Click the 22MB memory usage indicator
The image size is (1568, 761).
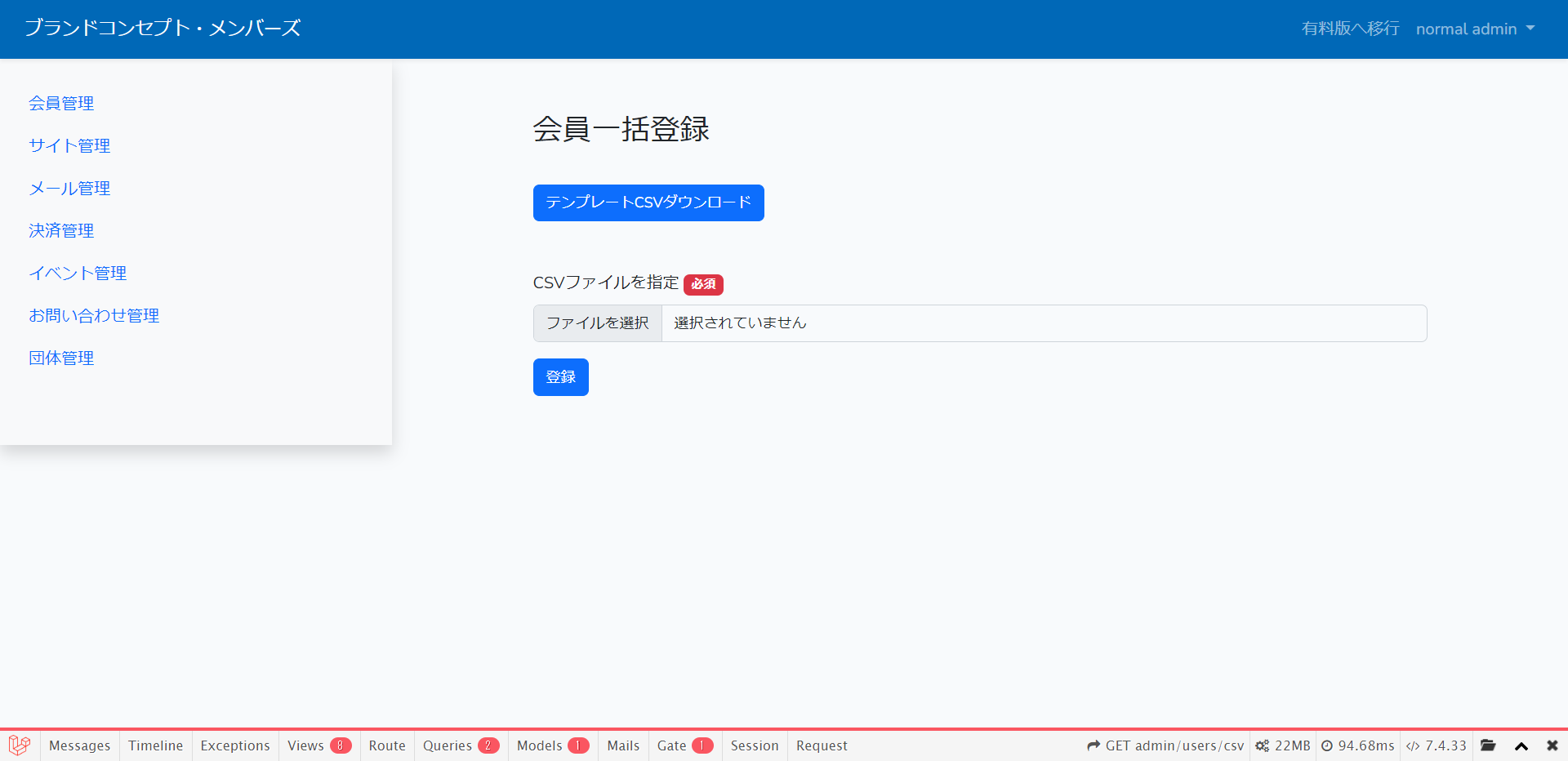pyautogui.click(x=1283, y=745)
